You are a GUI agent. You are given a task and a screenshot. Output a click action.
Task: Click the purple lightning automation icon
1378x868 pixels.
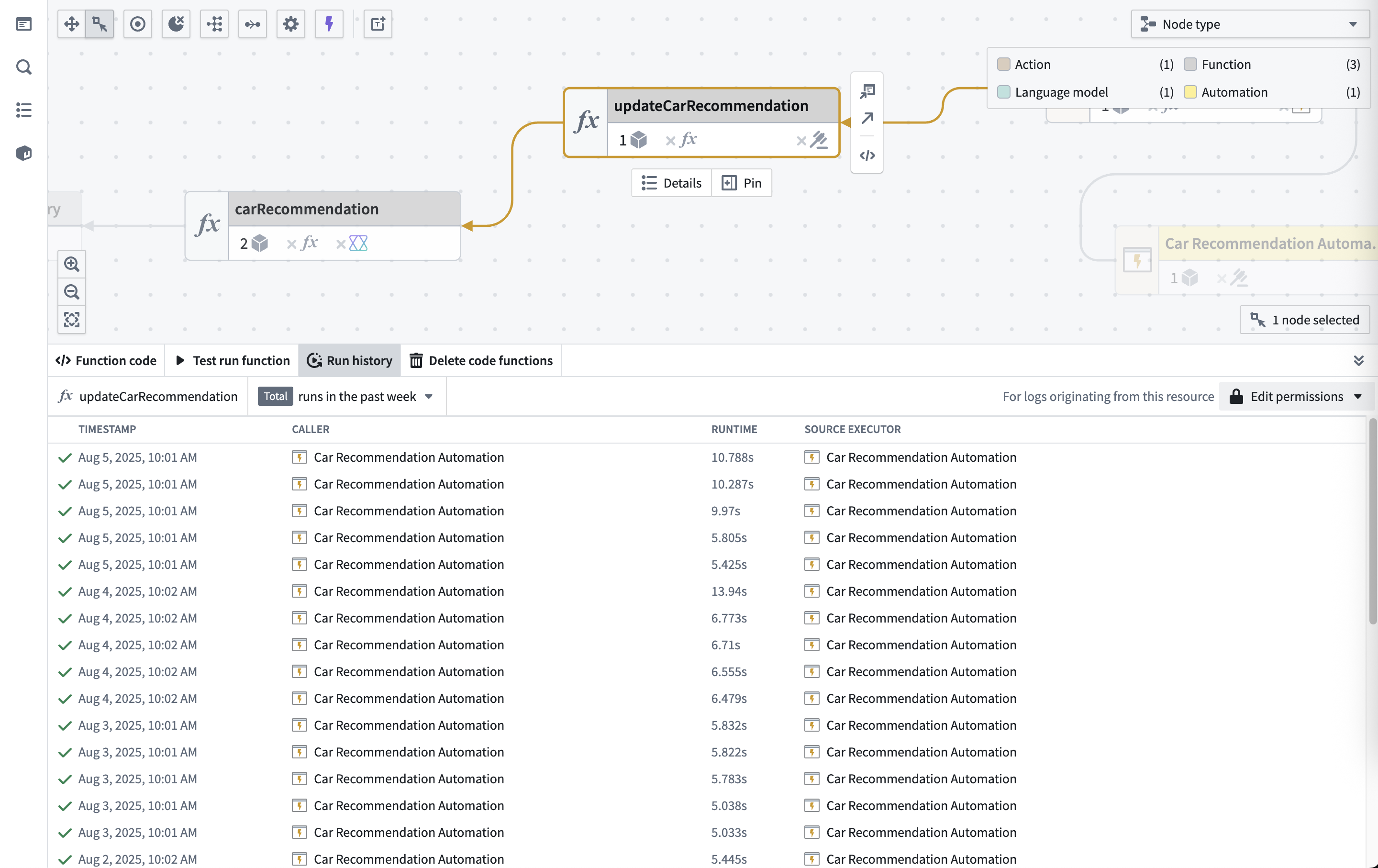coord(329,24)
